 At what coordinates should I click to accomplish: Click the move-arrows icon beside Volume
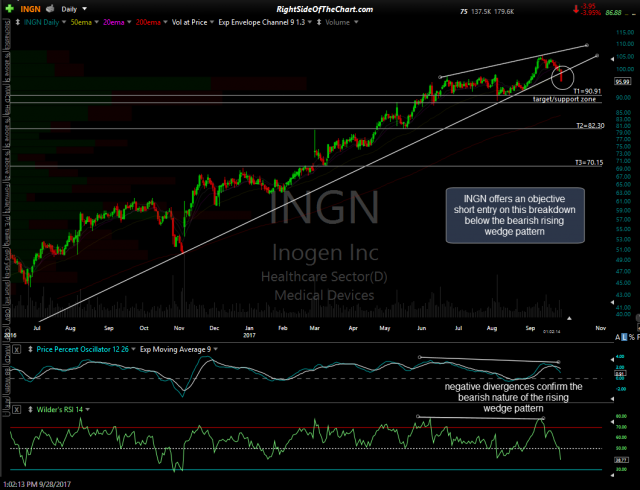[x=319, y=22]
